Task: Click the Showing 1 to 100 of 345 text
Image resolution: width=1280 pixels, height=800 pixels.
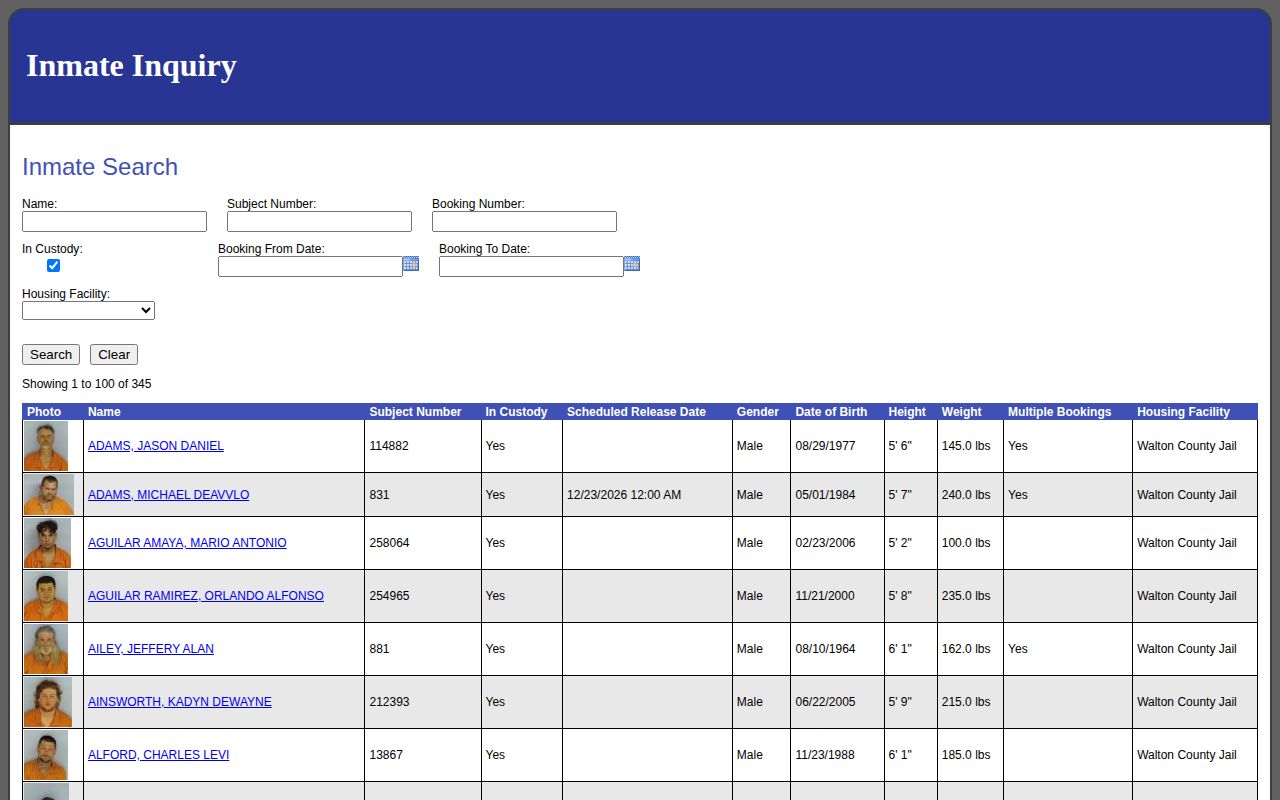Action: [87, 384]
